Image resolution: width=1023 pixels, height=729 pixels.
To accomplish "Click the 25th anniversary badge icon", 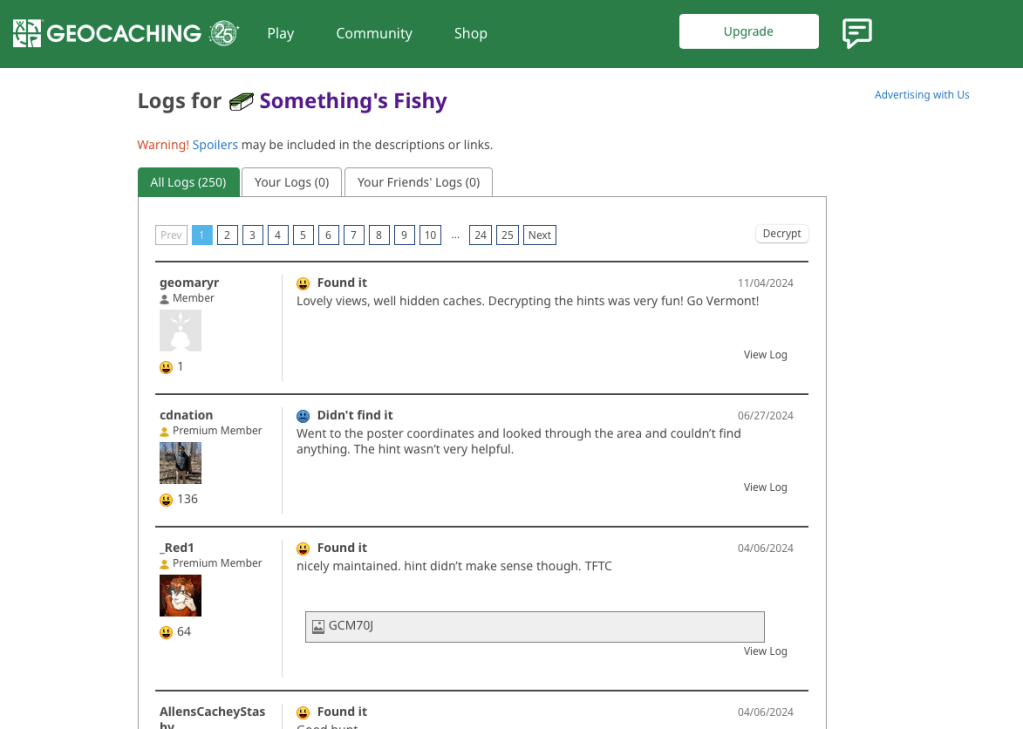I will click(x=224, y=33).
